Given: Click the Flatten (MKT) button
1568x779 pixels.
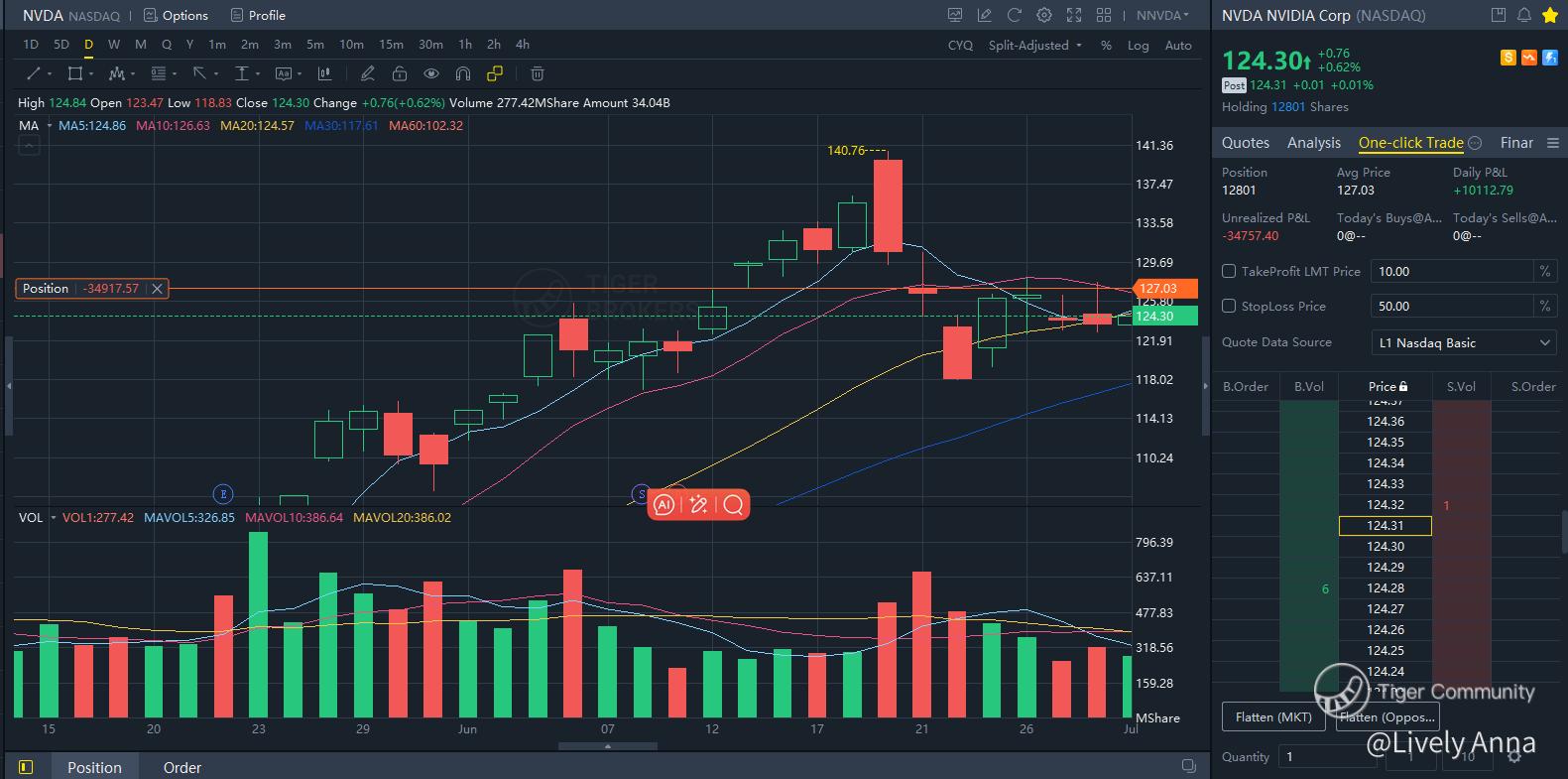Looking at the screenshot, I should point(1274,716).
